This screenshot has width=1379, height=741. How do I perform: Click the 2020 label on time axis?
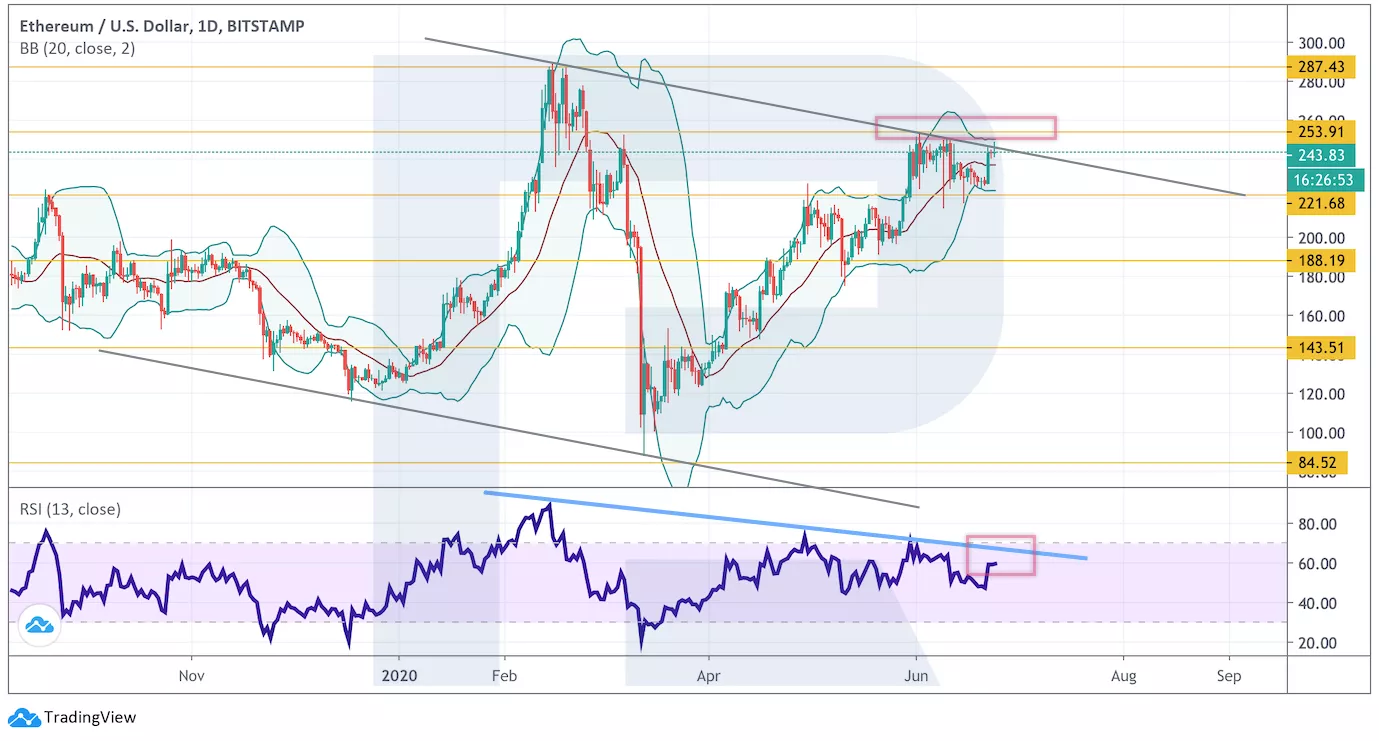coord(399,676)
